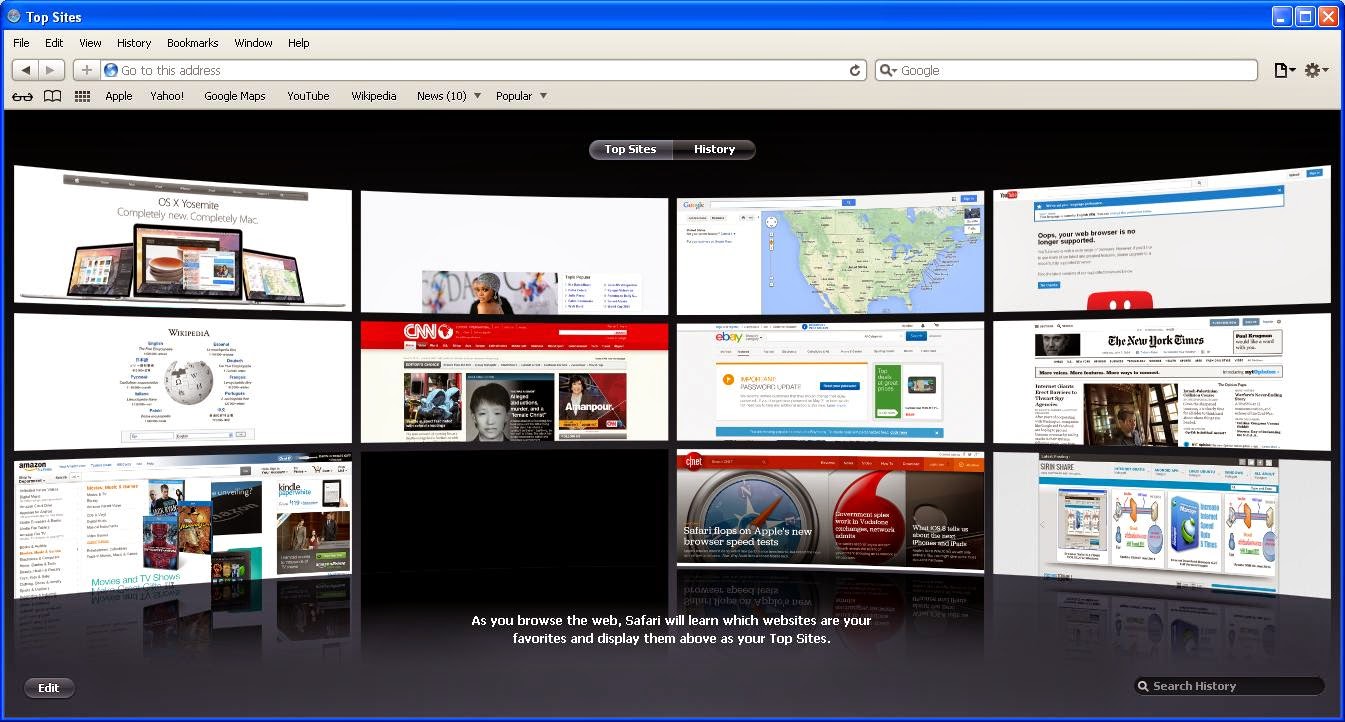Expand the News (10) bookmarks folder
The width and height of the screenshot is (1345, 722).
coord(449,96)
